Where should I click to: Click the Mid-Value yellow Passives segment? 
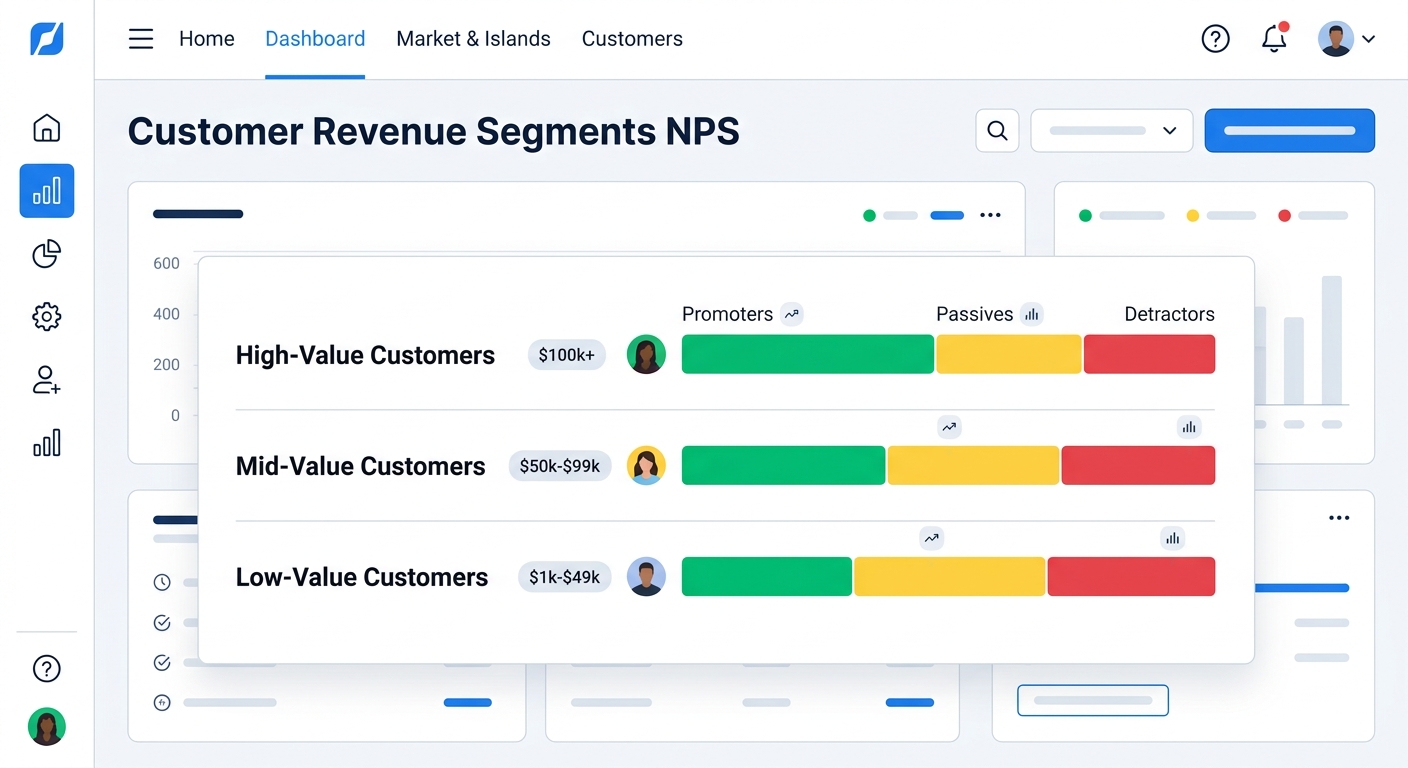point(973,465)
